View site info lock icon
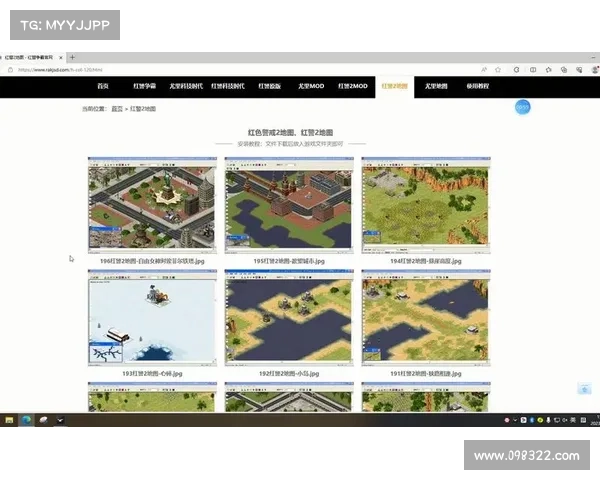This screenshot has height=480, width=600. tap(10, 70)
